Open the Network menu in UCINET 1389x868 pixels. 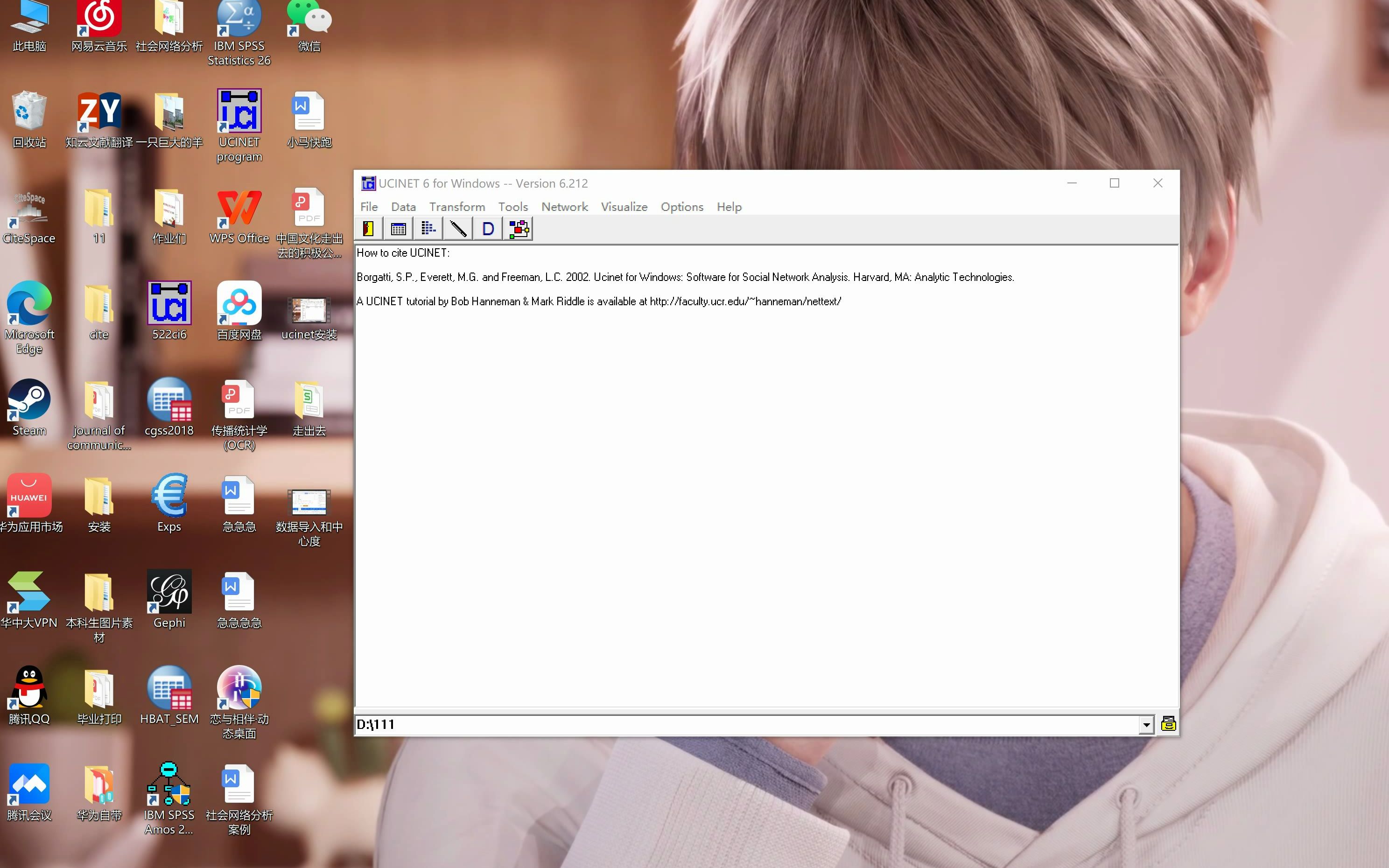coord(564,206)
